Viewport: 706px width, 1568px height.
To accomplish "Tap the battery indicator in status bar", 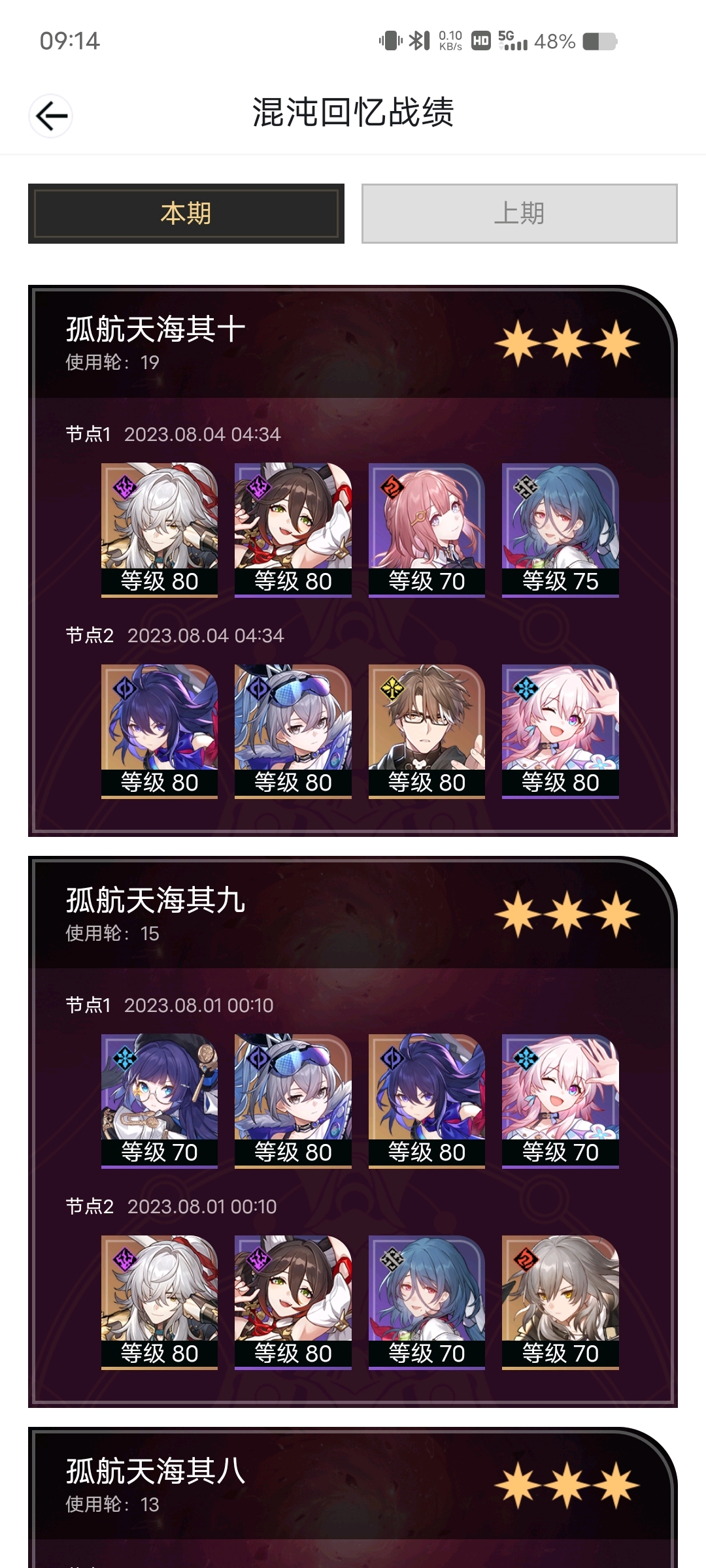I will click(x=599, y=42).
